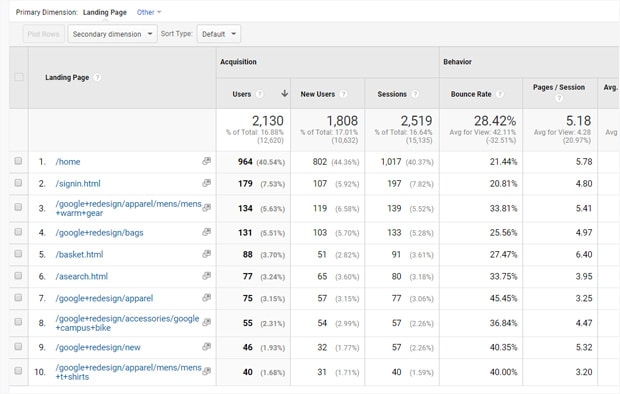620x394 pixels.
Task: Sort table by Sessions column header
Action: pyautogui.click(x=392, y=94)
